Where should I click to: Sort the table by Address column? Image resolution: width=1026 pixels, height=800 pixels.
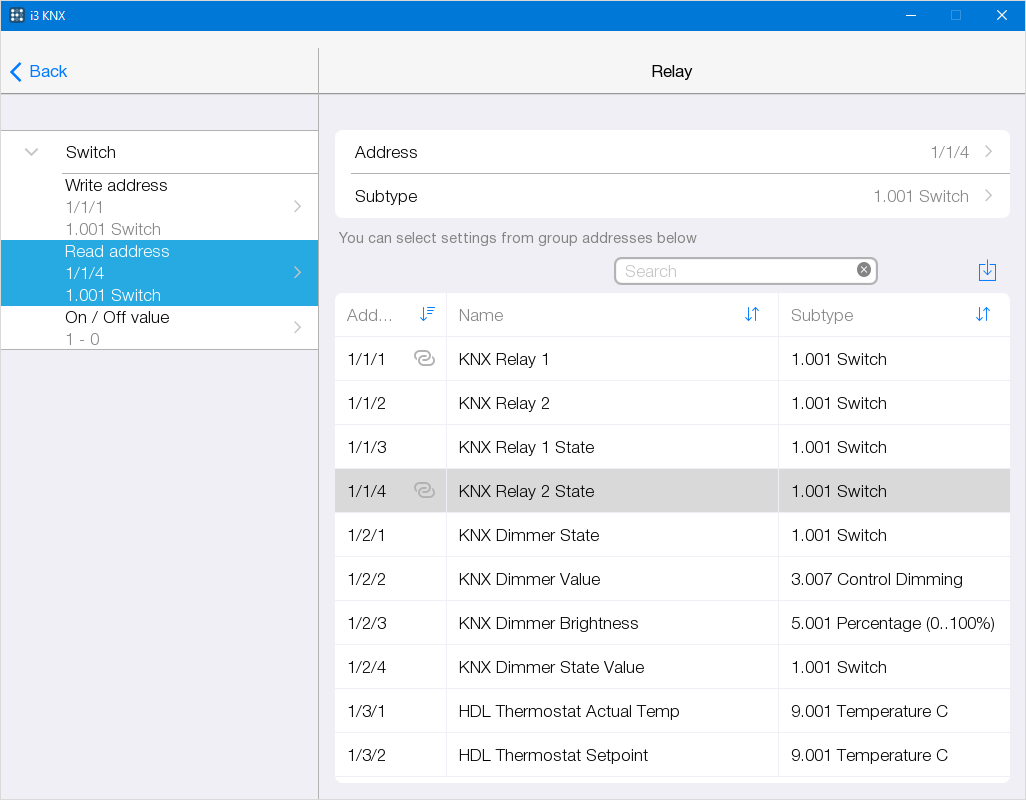427,314
